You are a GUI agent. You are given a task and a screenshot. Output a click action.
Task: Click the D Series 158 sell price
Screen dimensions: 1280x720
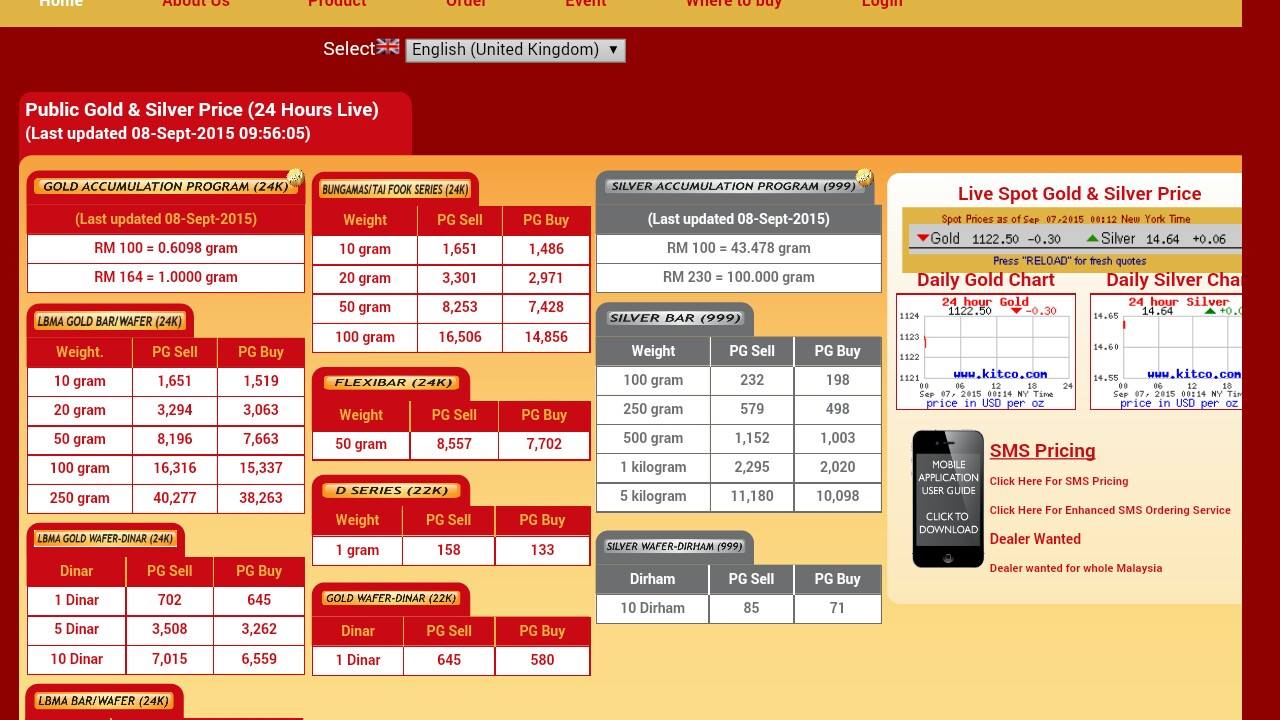(x=448, y=550)
